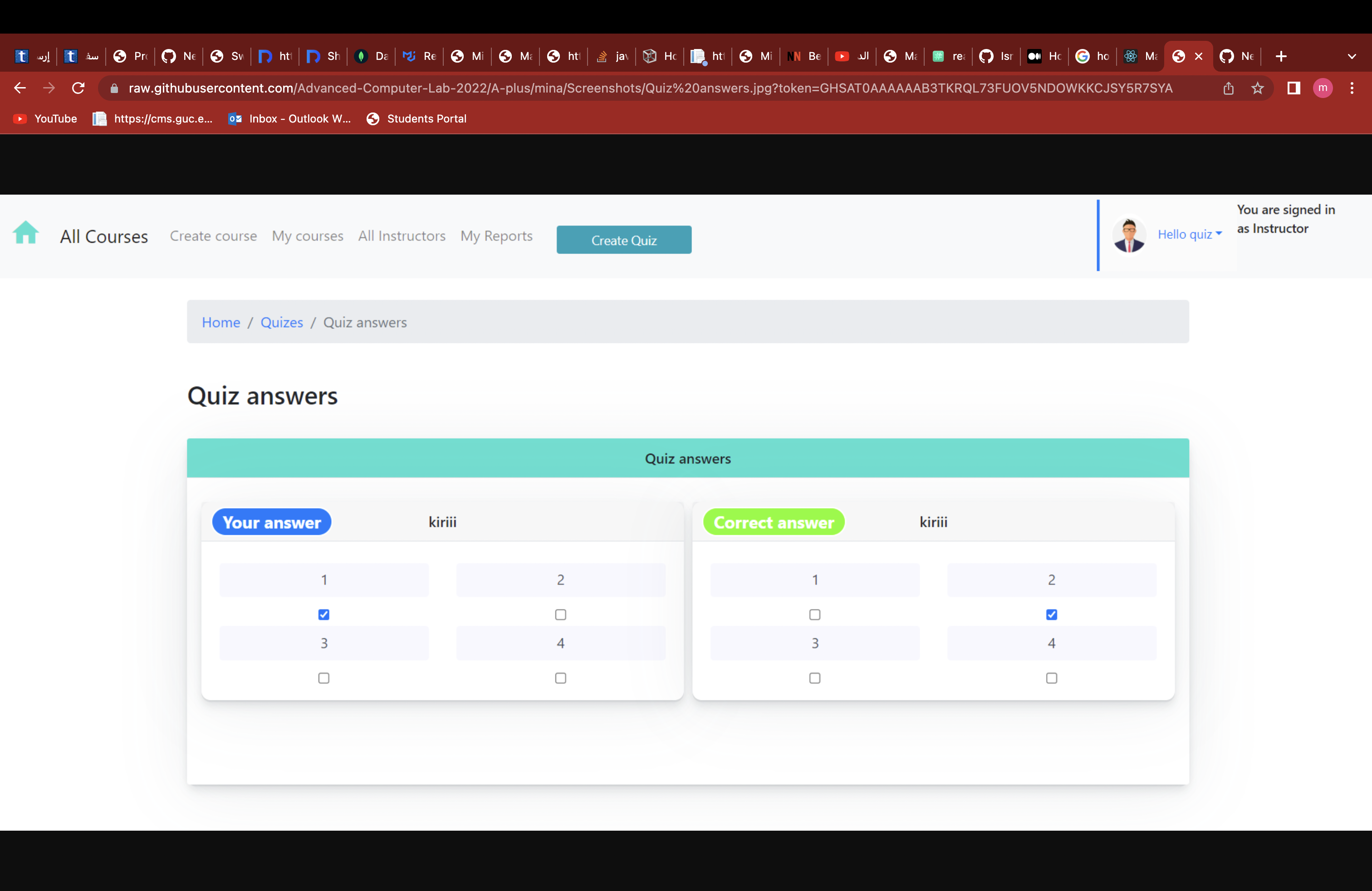Click the instructor profile avatar
This screenshot has width=1372, height=891.
[x=1129, y=235]
